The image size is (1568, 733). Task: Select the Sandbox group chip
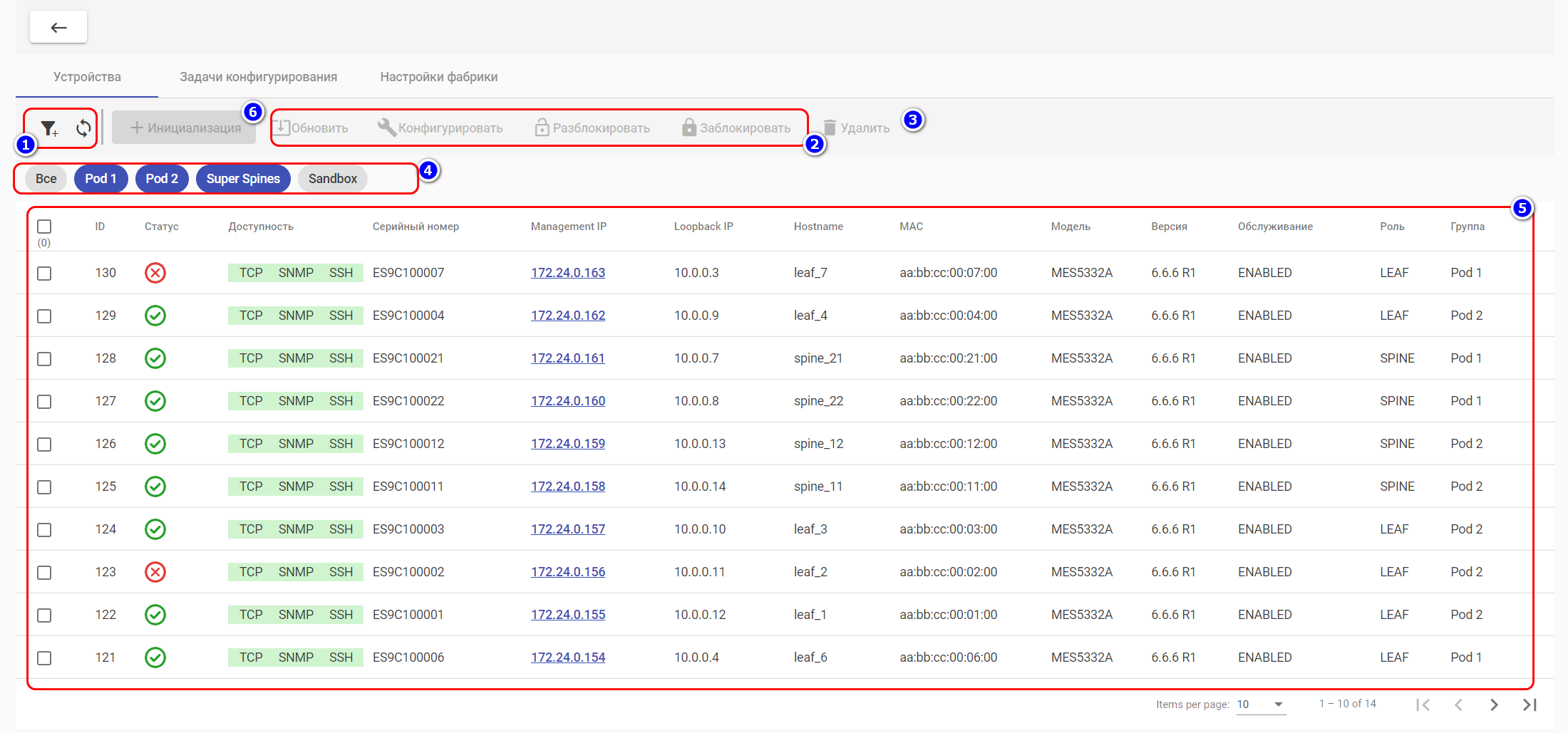click(332, 179)
